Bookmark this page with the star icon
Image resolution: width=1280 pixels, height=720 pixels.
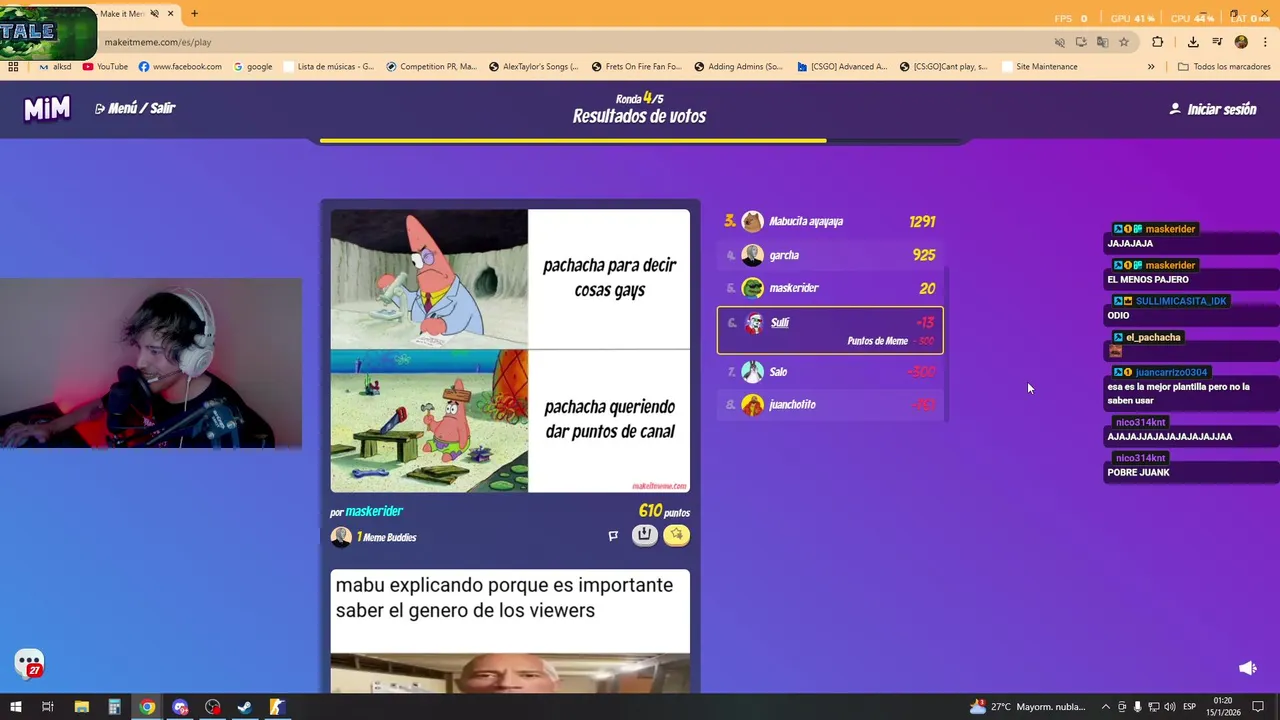click(x=1124, y=42)
